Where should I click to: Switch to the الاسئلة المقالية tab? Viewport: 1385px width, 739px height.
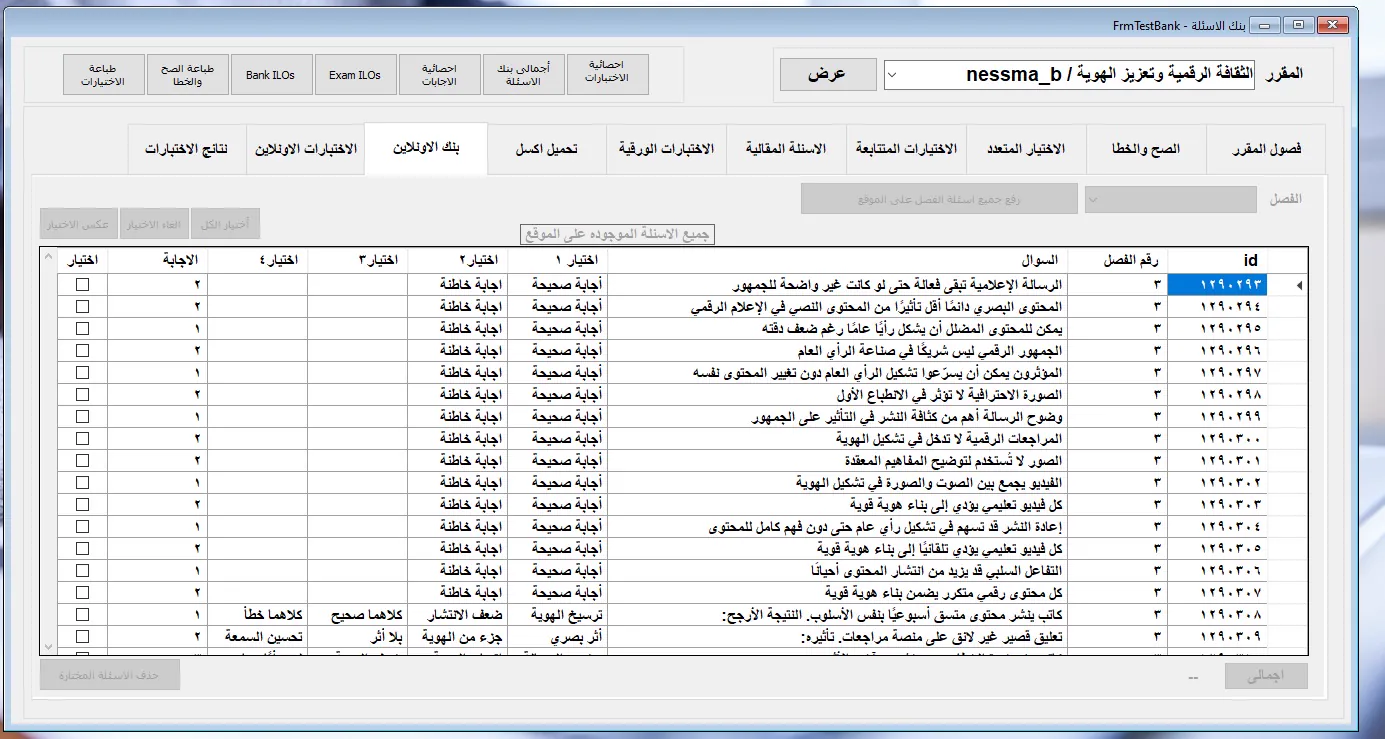[786, 149]
